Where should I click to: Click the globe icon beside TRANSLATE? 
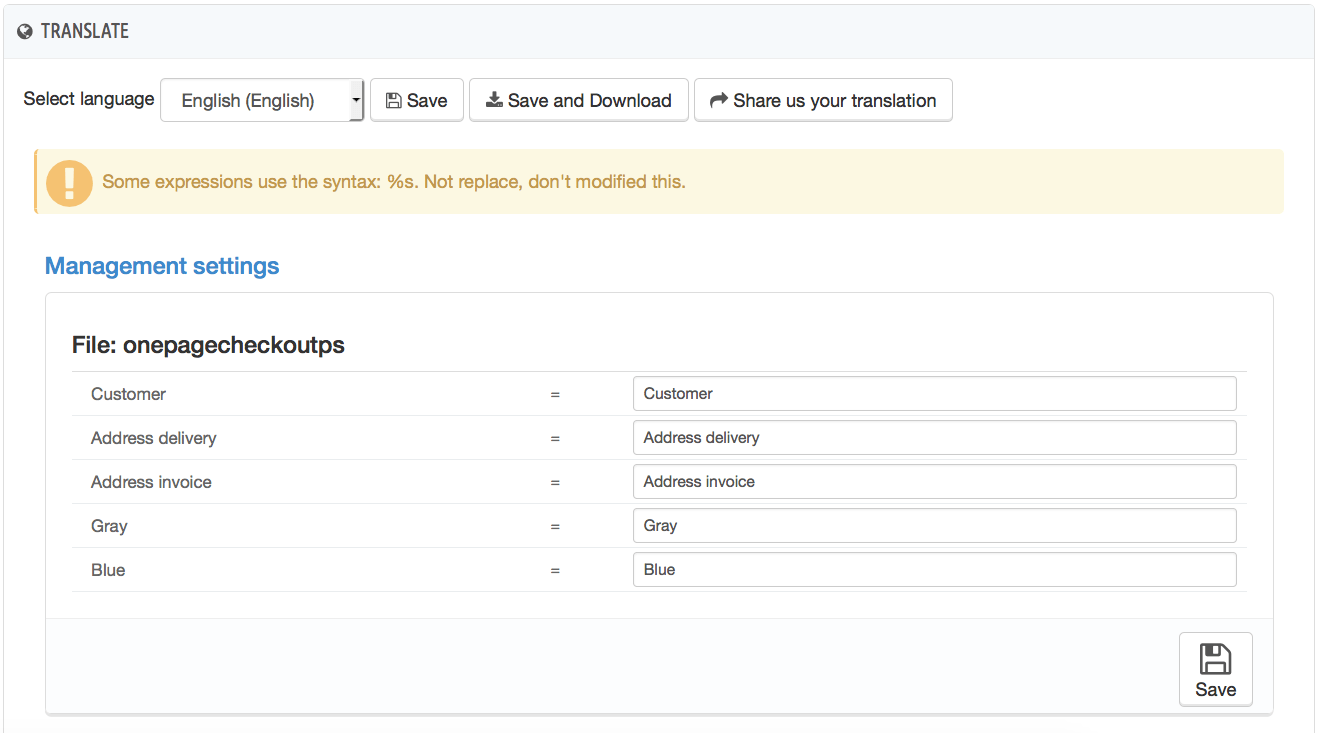25,32
